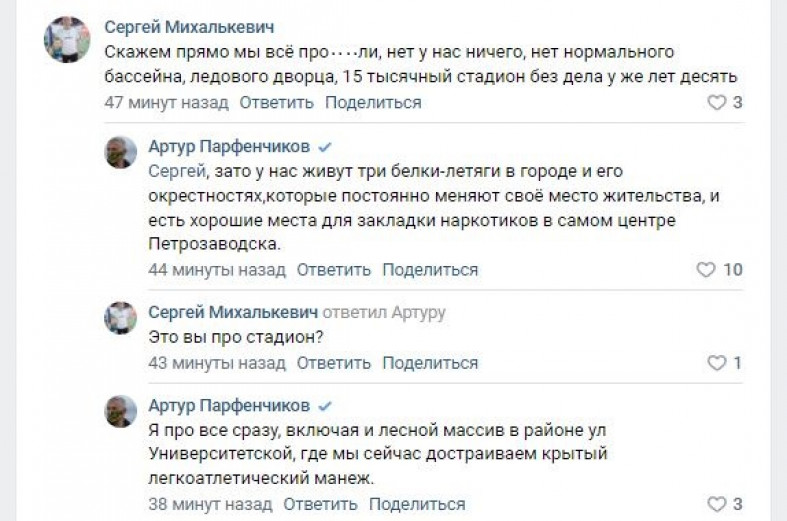Click the 'Сергей' mention in Парфенчиков's reply

pyautogui.click(x=177, y=171)
